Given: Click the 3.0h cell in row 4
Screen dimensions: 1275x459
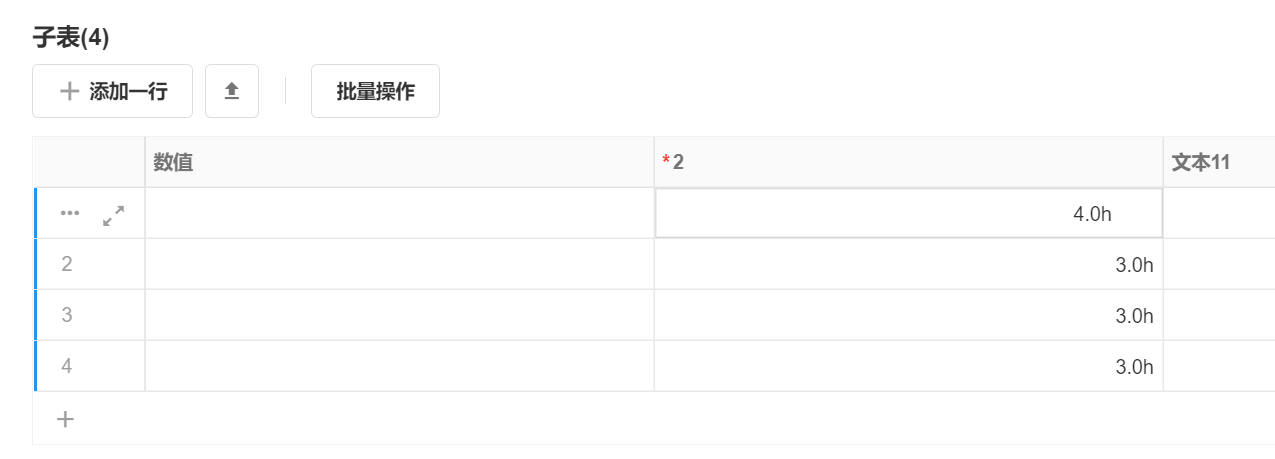Looking at the screenshot, I should 908,366.
